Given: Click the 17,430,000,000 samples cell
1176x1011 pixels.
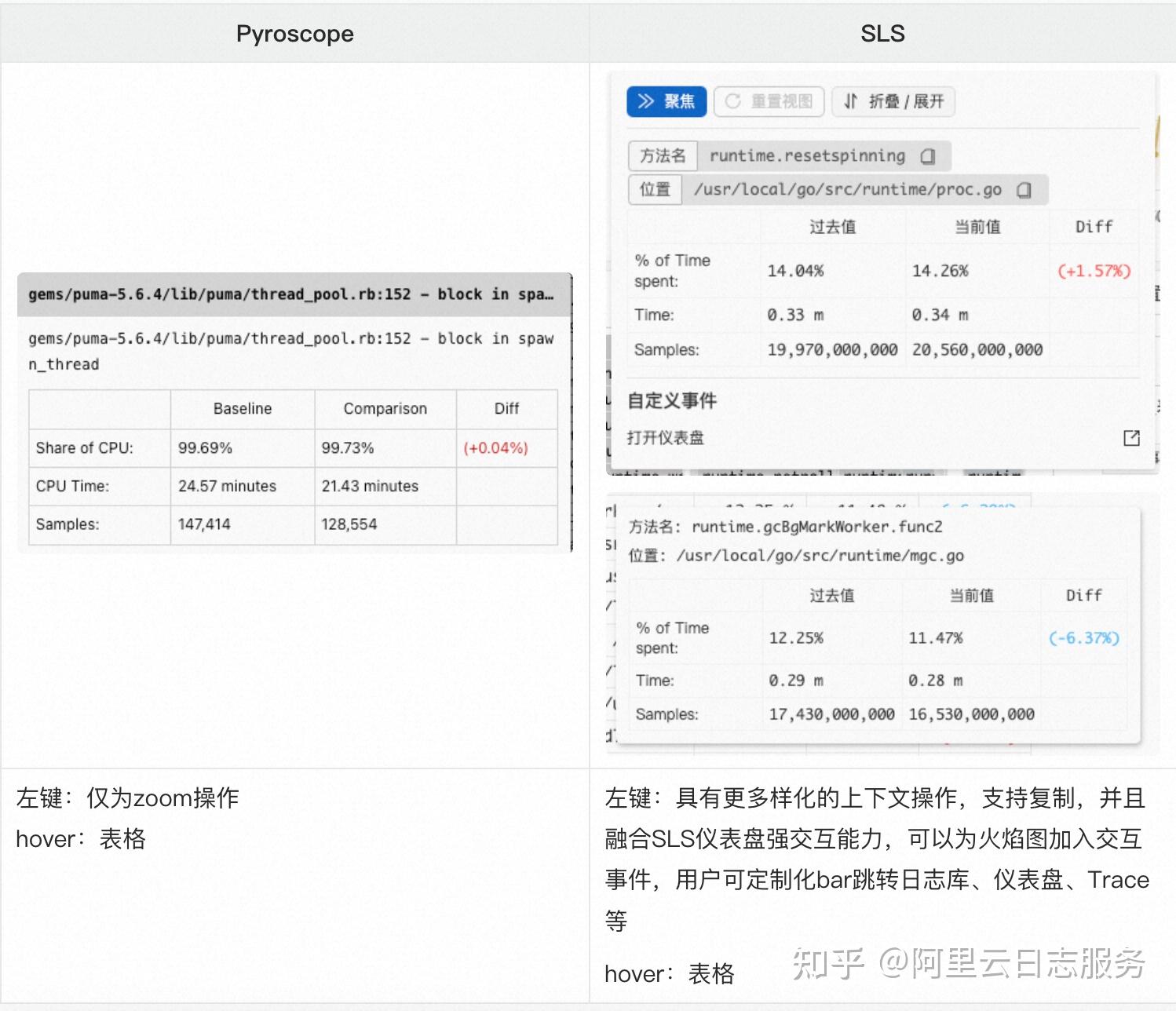Looking at the screenshot, I should [832, 714].
